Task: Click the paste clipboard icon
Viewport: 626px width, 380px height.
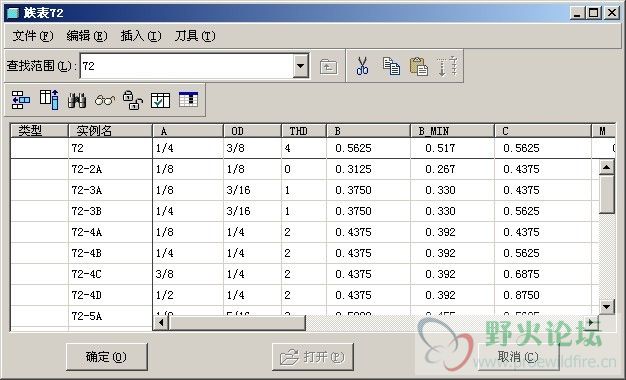Action: [x=419, y=66]
